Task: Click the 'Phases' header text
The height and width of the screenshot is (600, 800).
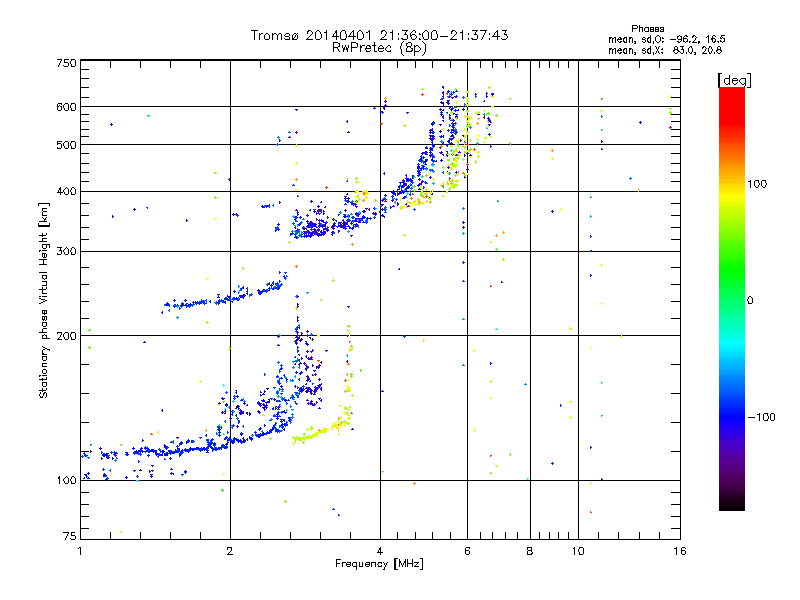Action: 647,29
